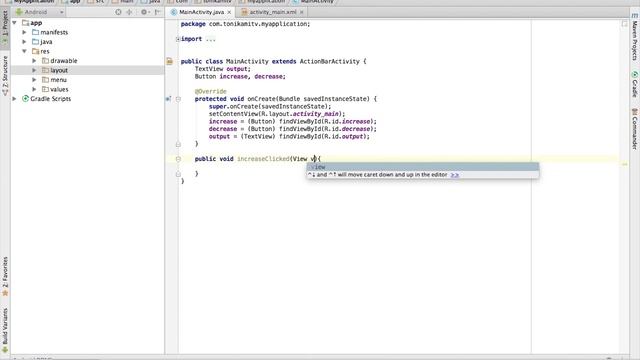
Task: Click on 'com.tonikamitv.myapplication' package name
Action: tap(259, 24)
